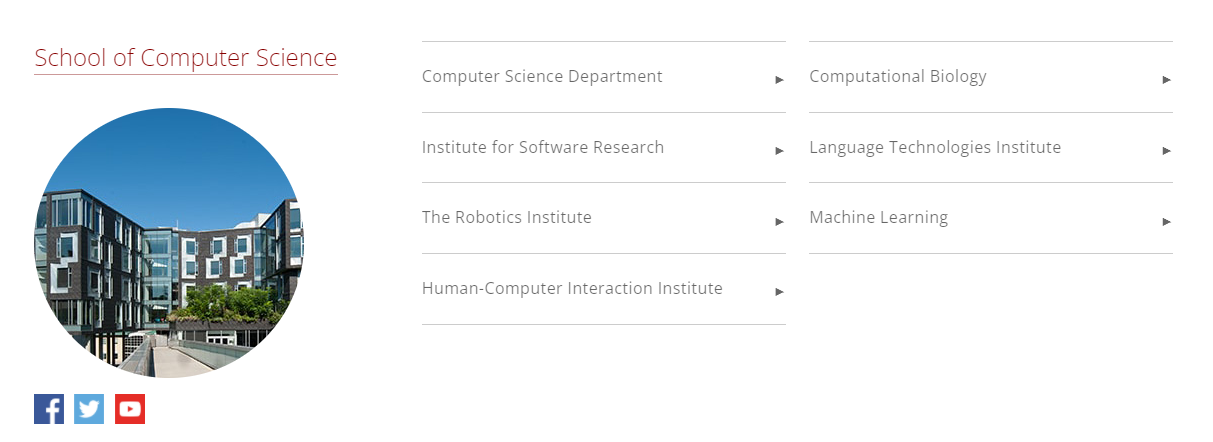This screenshot has height=442, width=1213.
Task: Expand the arrow next to Computer Science Department
Action: coord(780,79)
